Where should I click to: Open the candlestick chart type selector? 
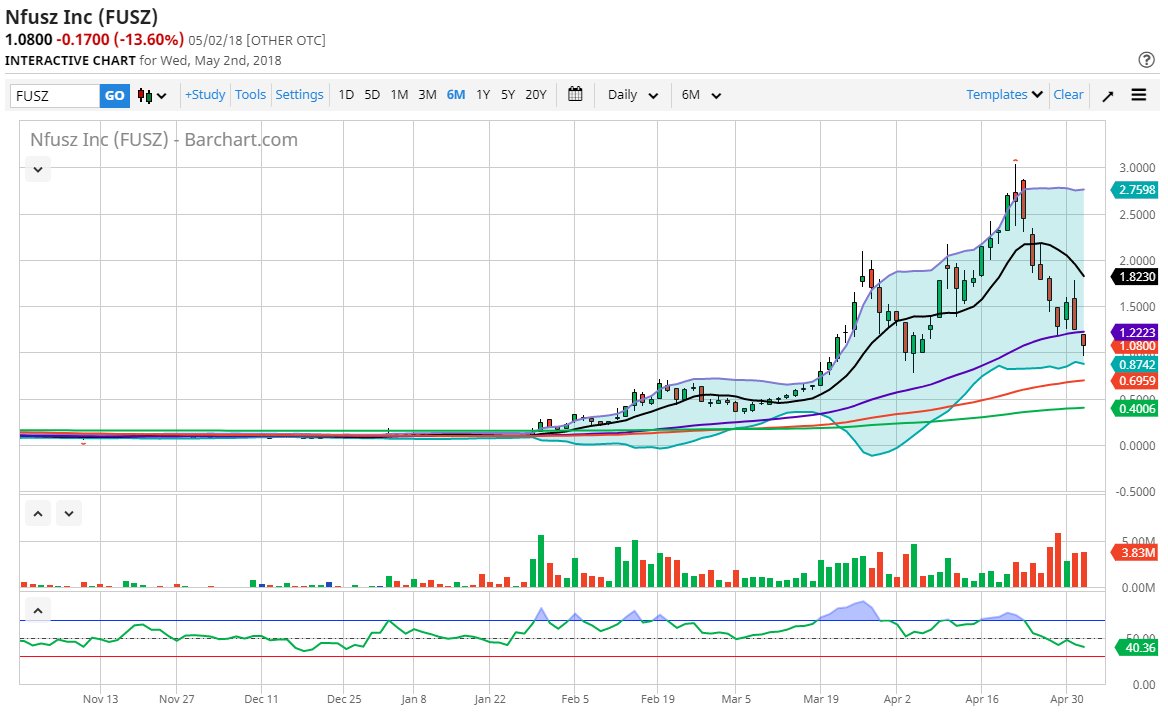[x=152, y=95]
